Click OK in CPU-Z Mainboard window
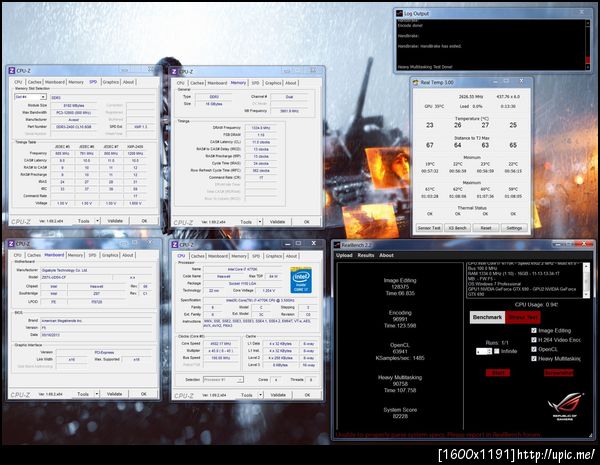This screenshot has width=600, height=465. 143,394
